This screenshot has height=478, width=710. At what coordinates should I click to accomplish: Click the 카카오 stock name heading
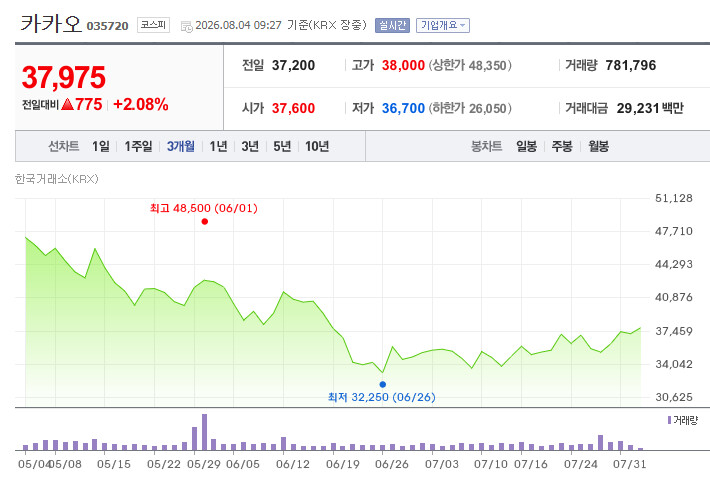(x=50, y=24)
